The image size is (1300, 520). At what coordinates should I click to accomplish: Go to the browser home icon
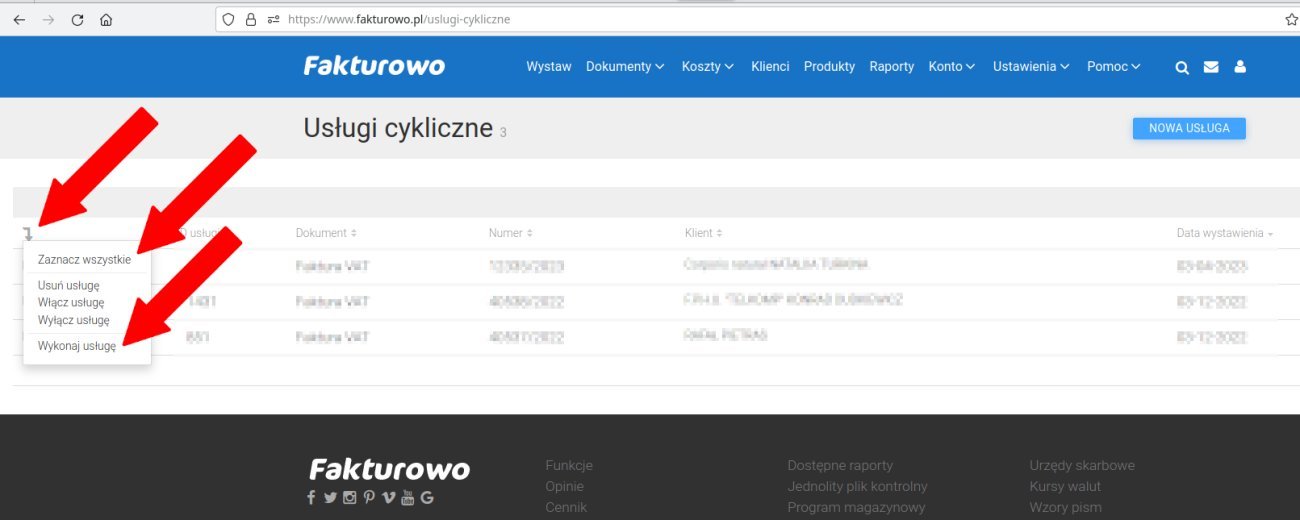106,19
